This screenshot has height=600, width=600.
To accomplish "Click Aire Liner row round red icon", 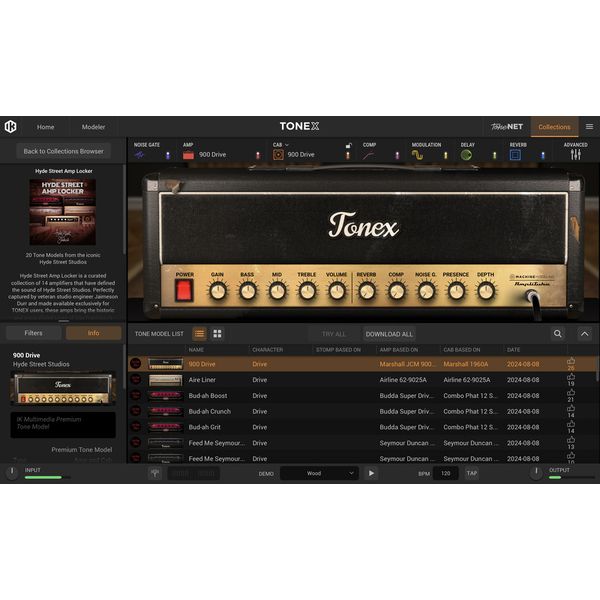I will [135, 380].
